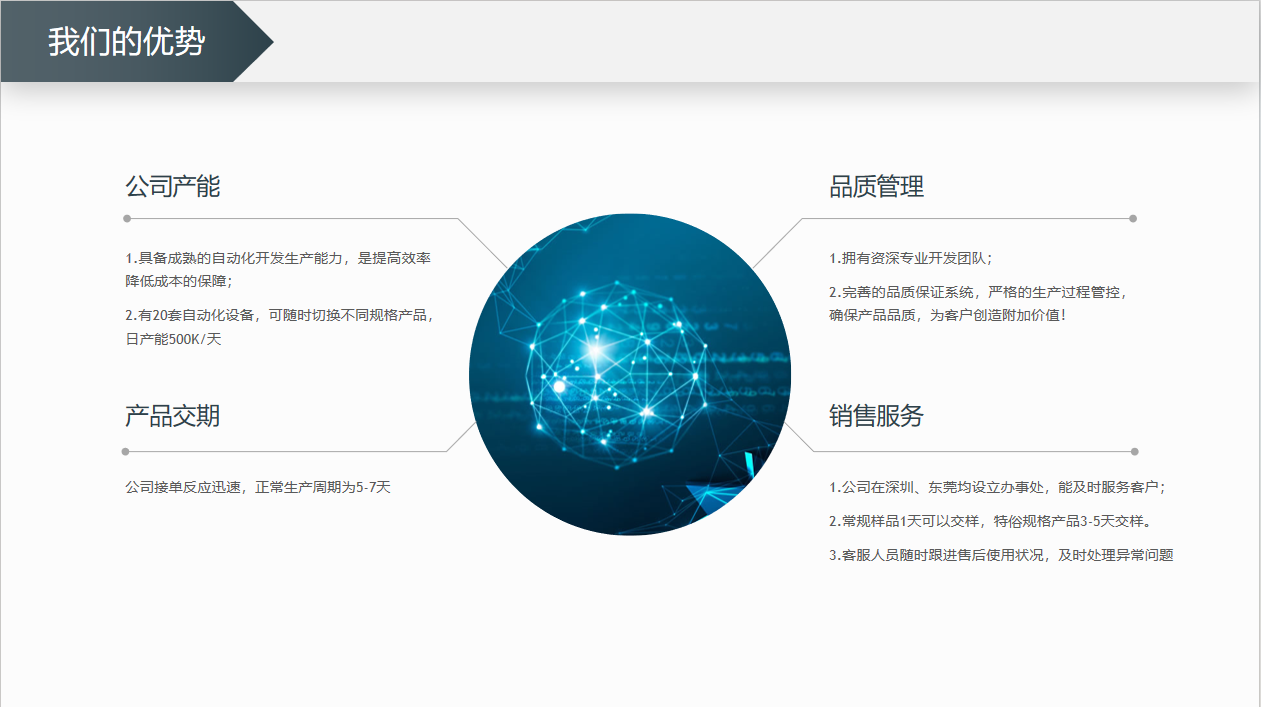Select the 销售服务 heading
The image size is (1261, 707).
coord(876,416)
